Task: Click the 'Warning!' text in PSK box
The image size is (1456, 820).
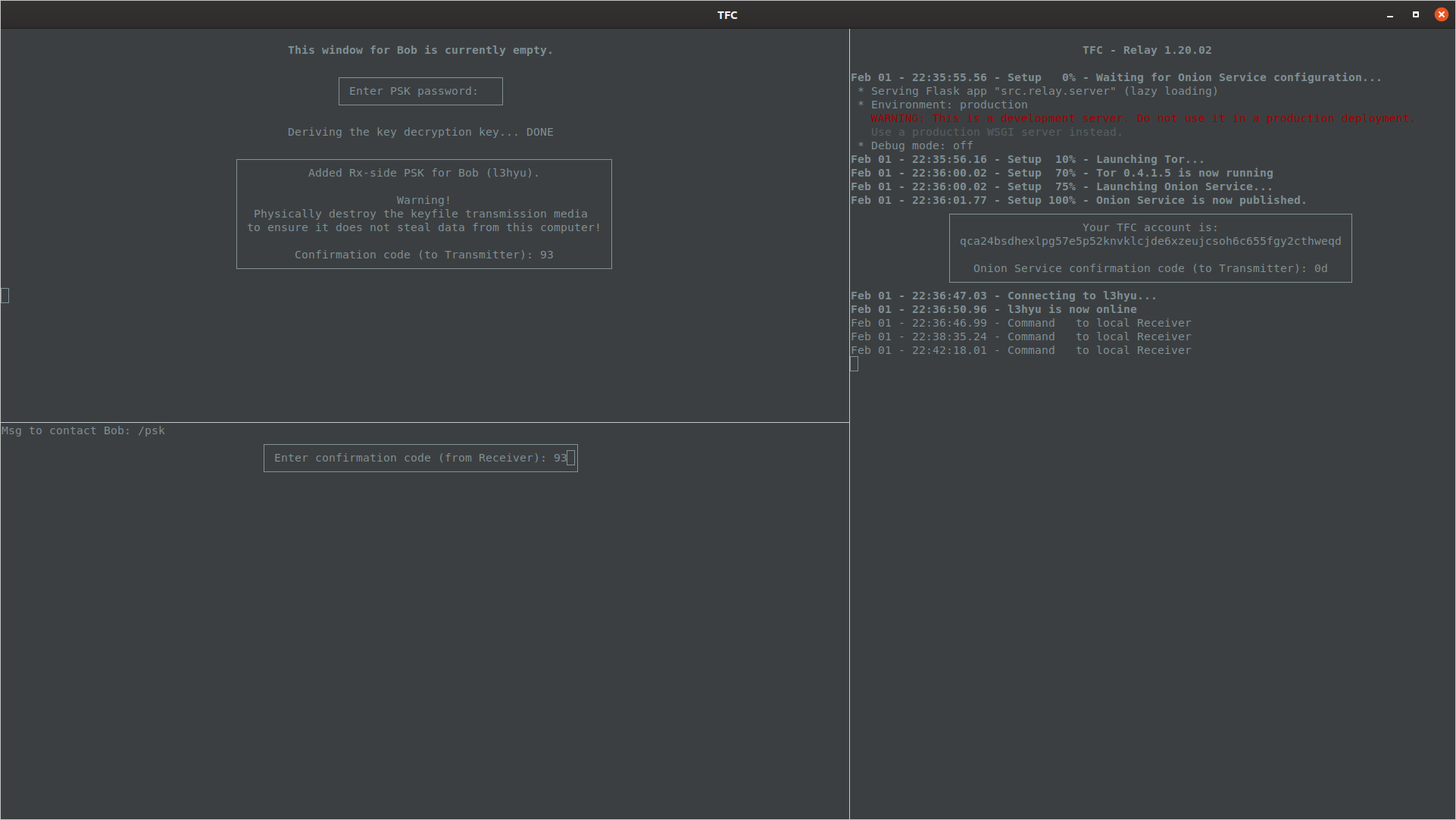Action: 423,200
